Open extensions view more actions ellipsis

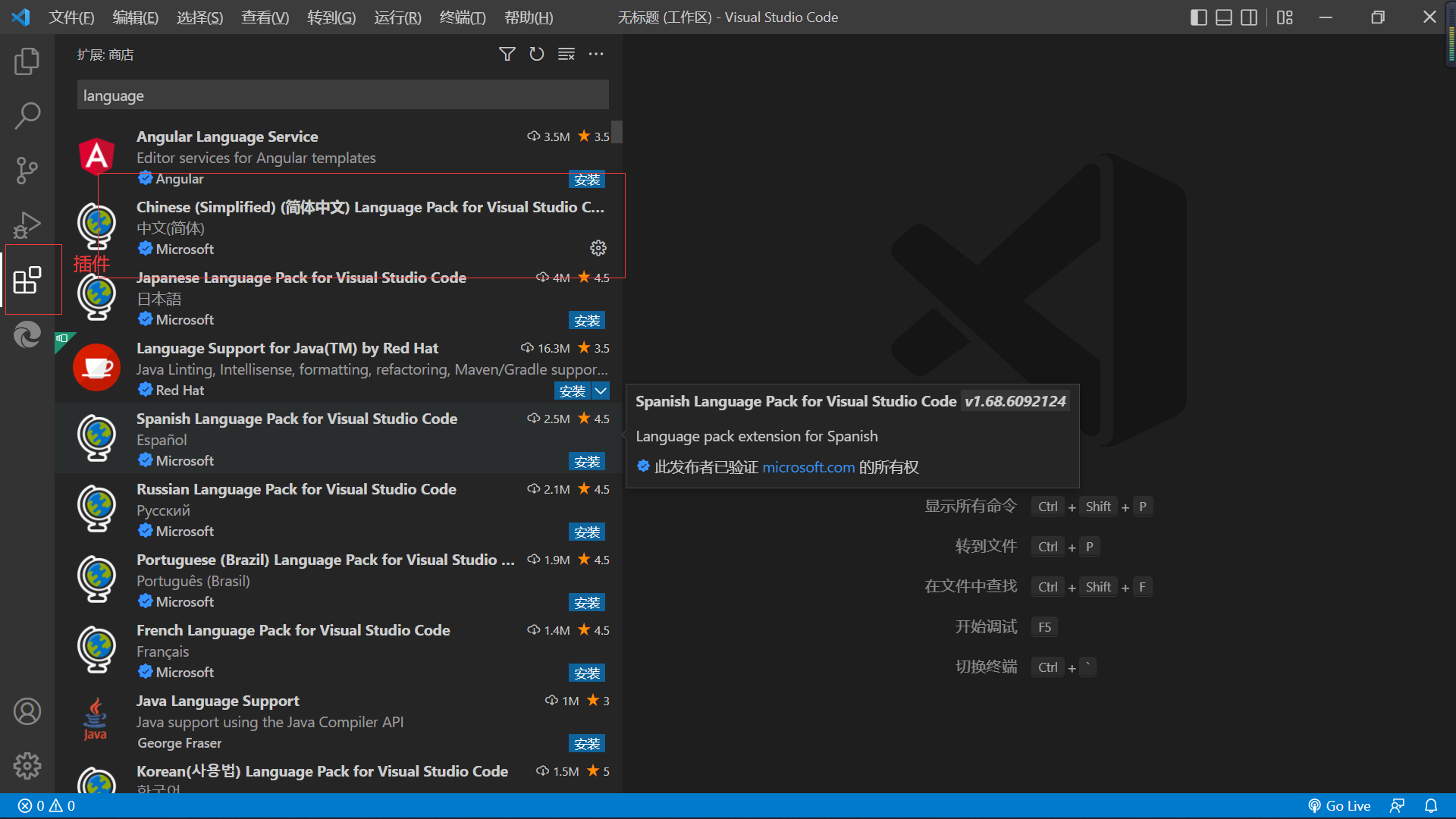pyautogui.click(x=596, y=54)
